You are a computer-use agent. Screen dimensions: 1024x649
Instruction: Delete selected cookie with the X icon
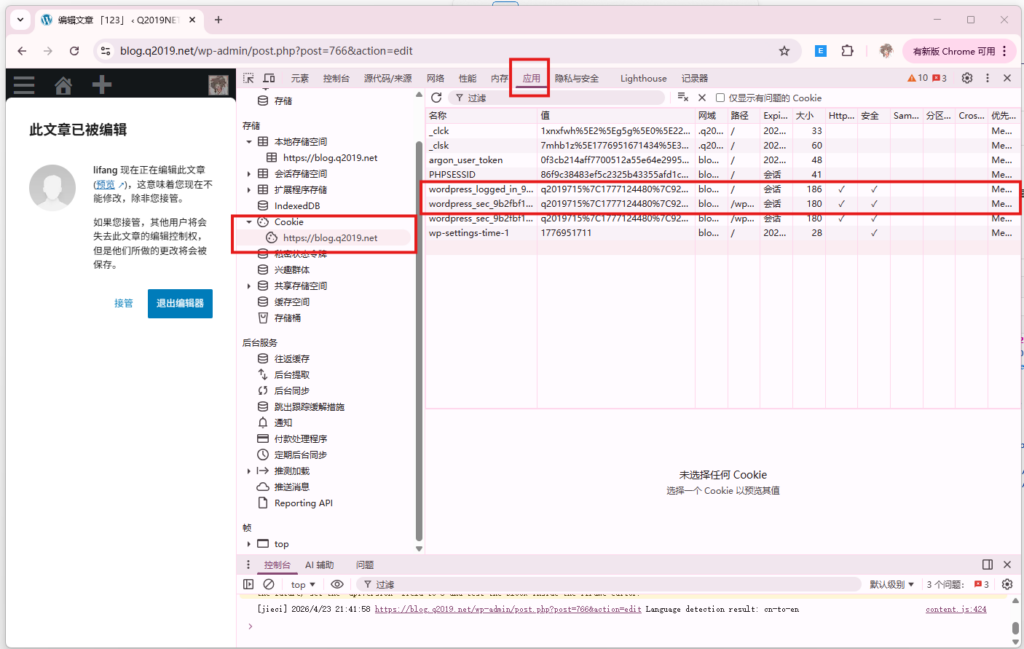[701, 97]
